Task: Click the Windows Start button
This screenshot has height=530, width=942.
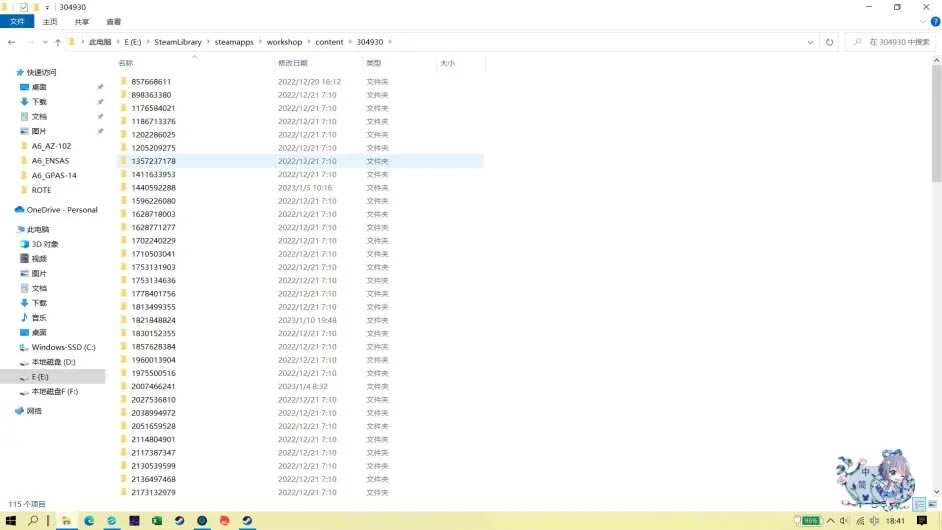Action: 11,521
